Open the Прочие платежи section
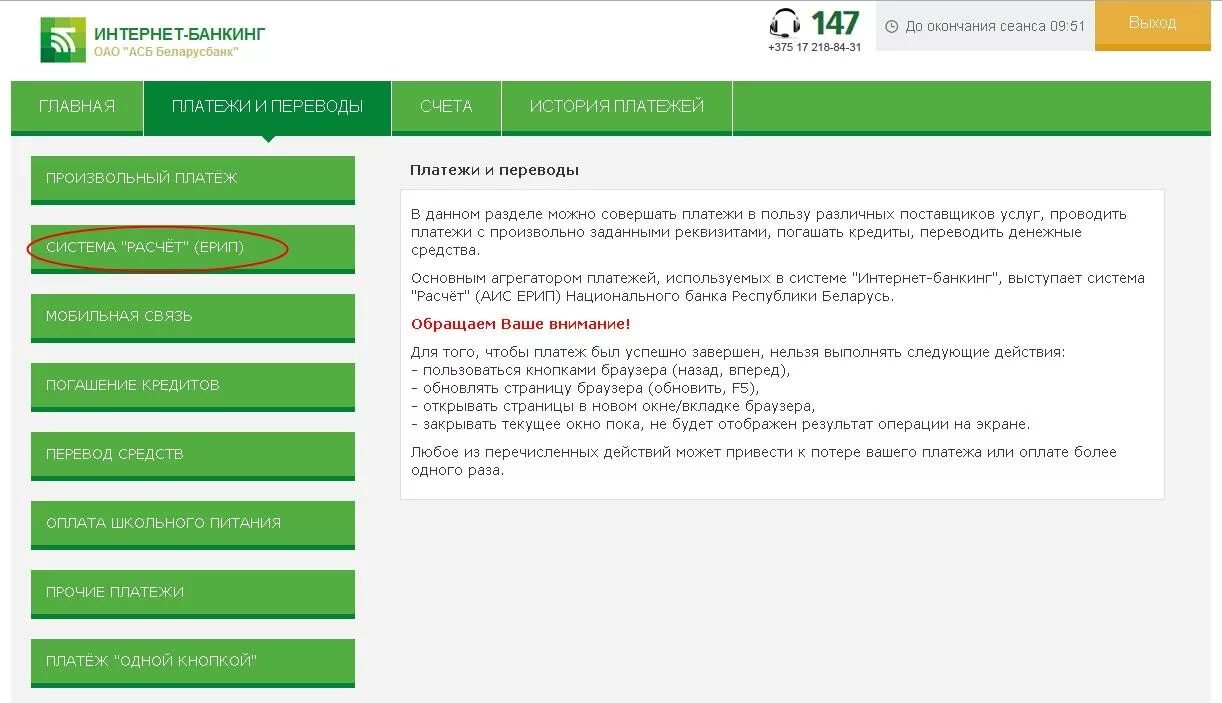Screen dimensions: 1222x703 192,592
